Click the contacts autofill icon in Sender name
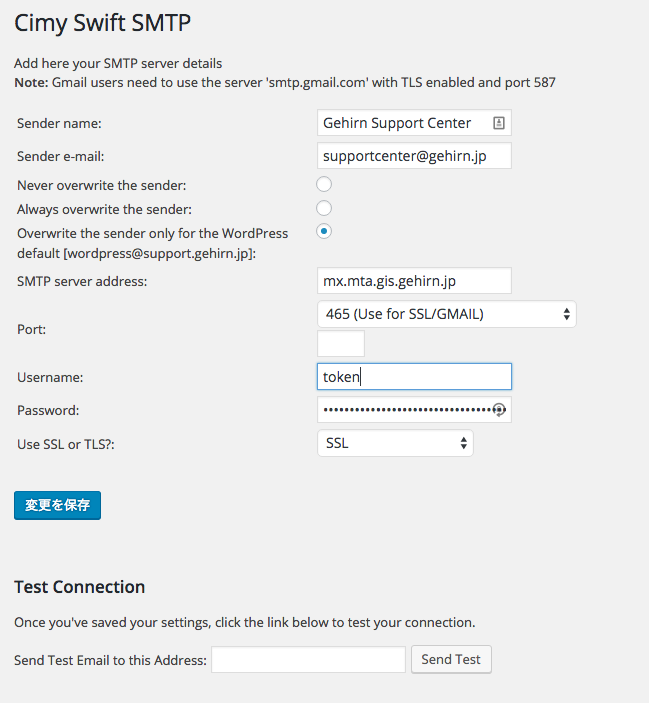Image resolution: width=649 pixels, height=703 pixels. point(498,123)
